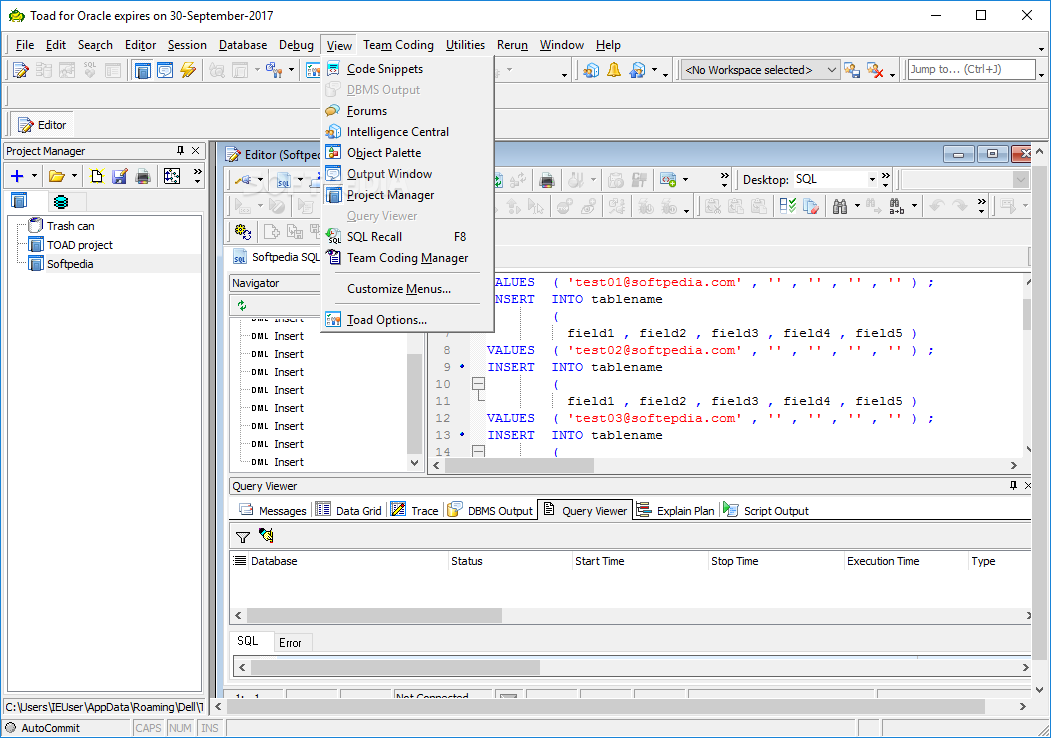Click the printer icon in Project Manager toolbar
Viewport: 1051px width, 738px height.
143,176
